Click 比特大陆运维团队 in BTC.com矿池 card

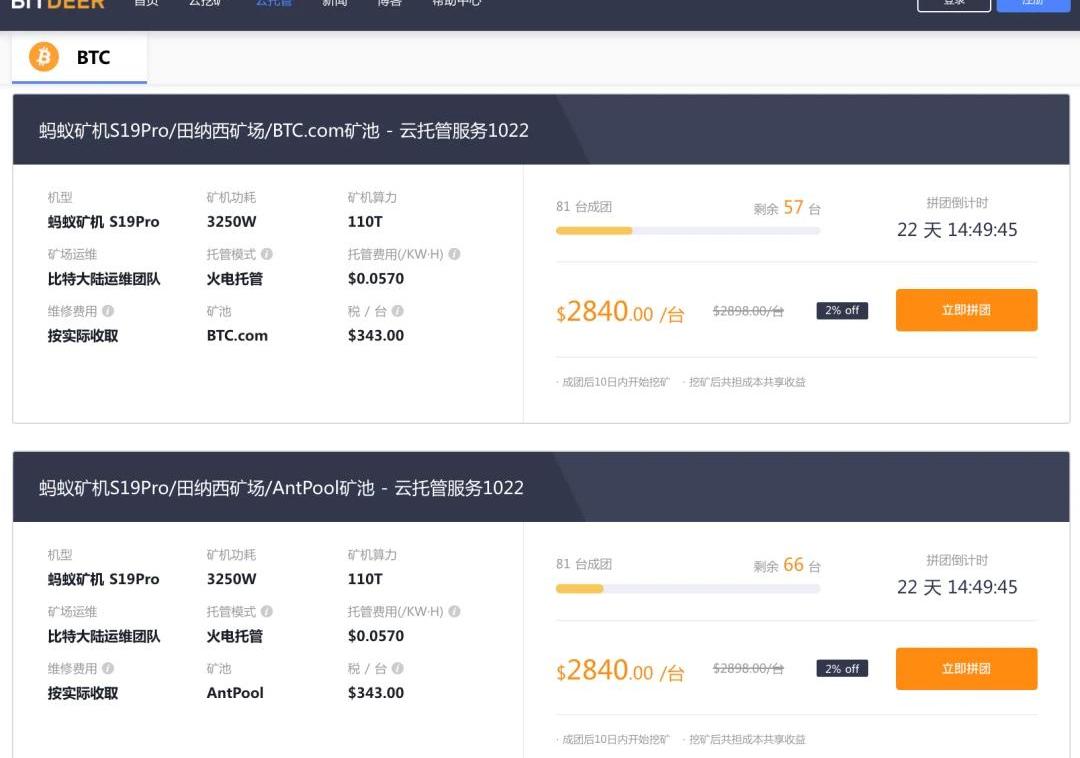pos(104,279)
